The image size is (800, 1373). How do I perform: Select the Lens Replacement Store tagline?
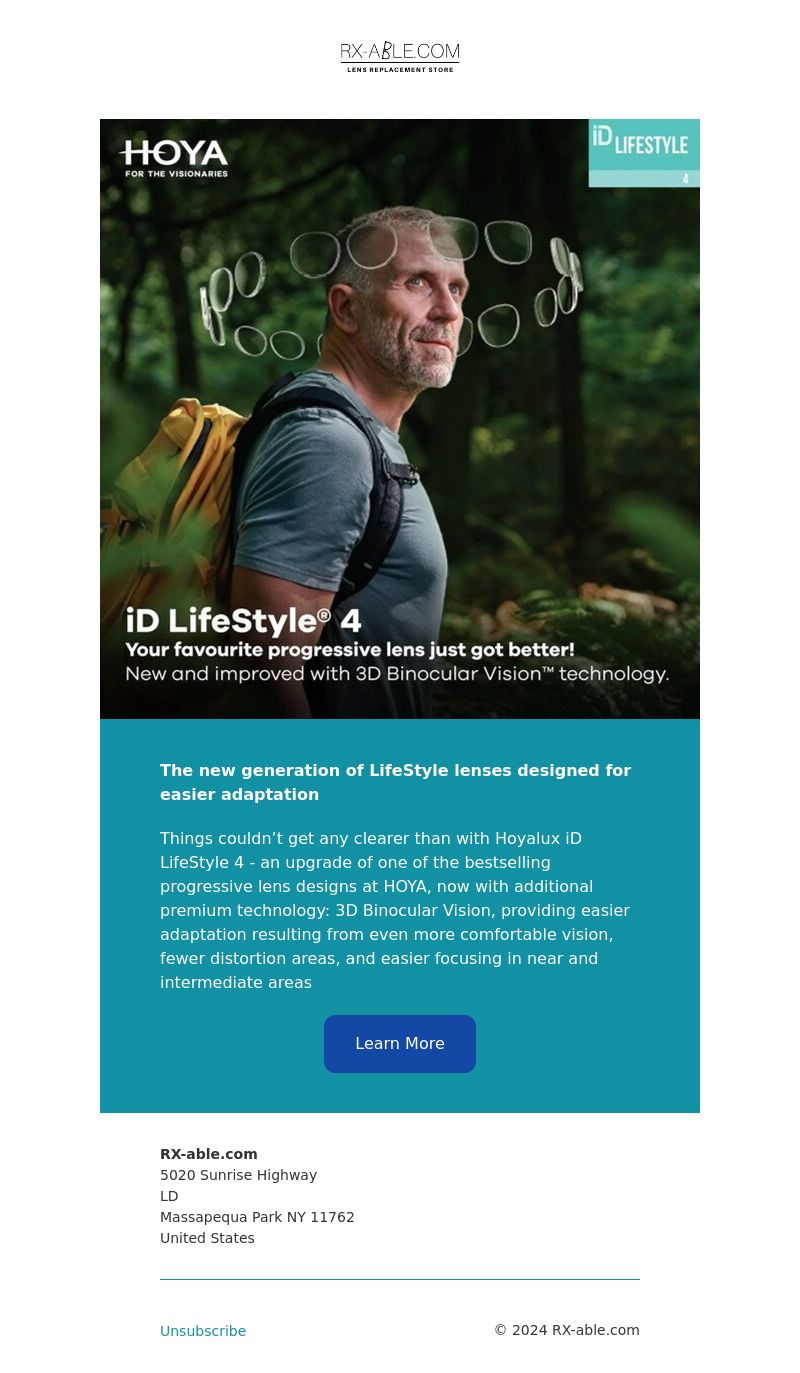pos(400,70)
